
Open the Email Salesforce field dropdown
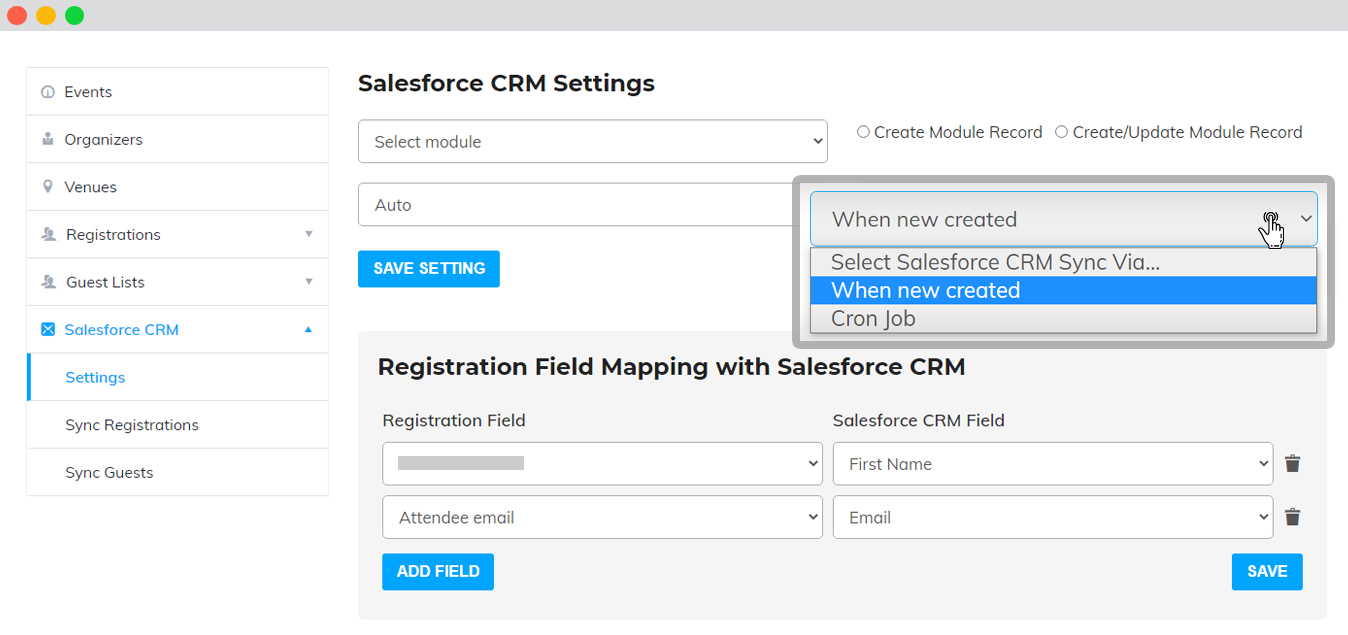1053,517
